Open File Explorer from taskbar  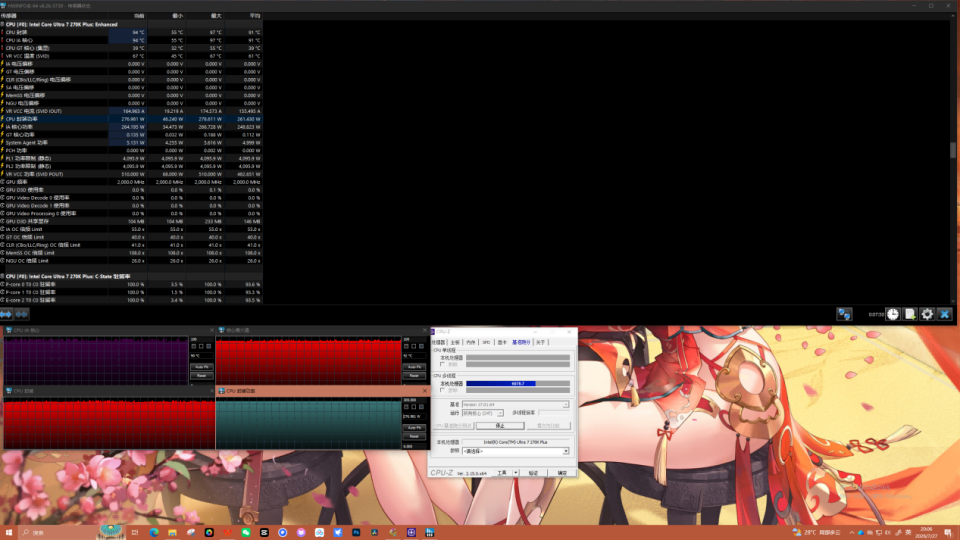[172, 533]
